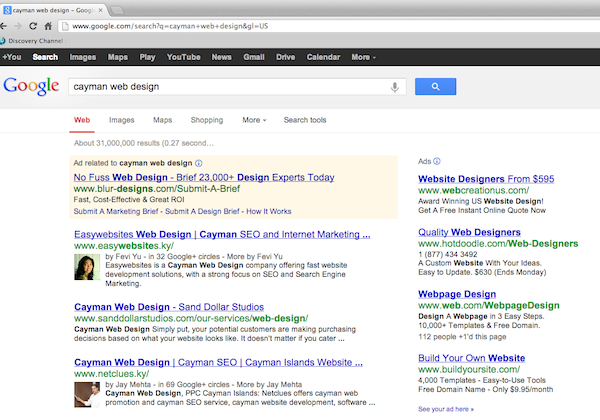Image resolution: width=600 pixels, height=420 pixels.
Task: Go to the browser home icon
Action: point(48,26)
